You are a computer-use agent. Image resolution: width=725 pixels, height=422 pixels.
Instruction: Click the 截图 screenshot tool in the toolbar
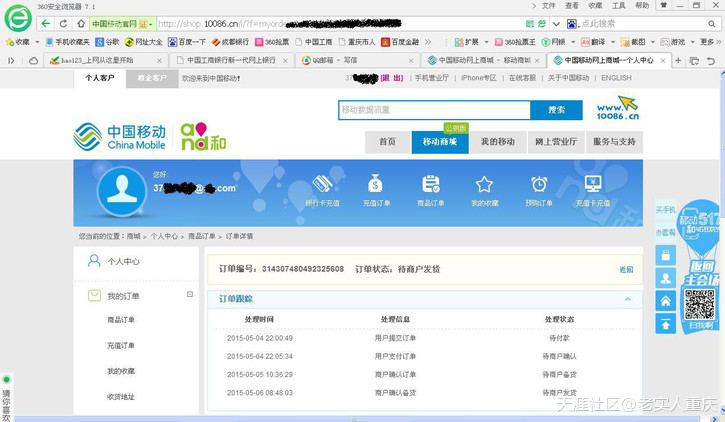(x=633, y=42)
